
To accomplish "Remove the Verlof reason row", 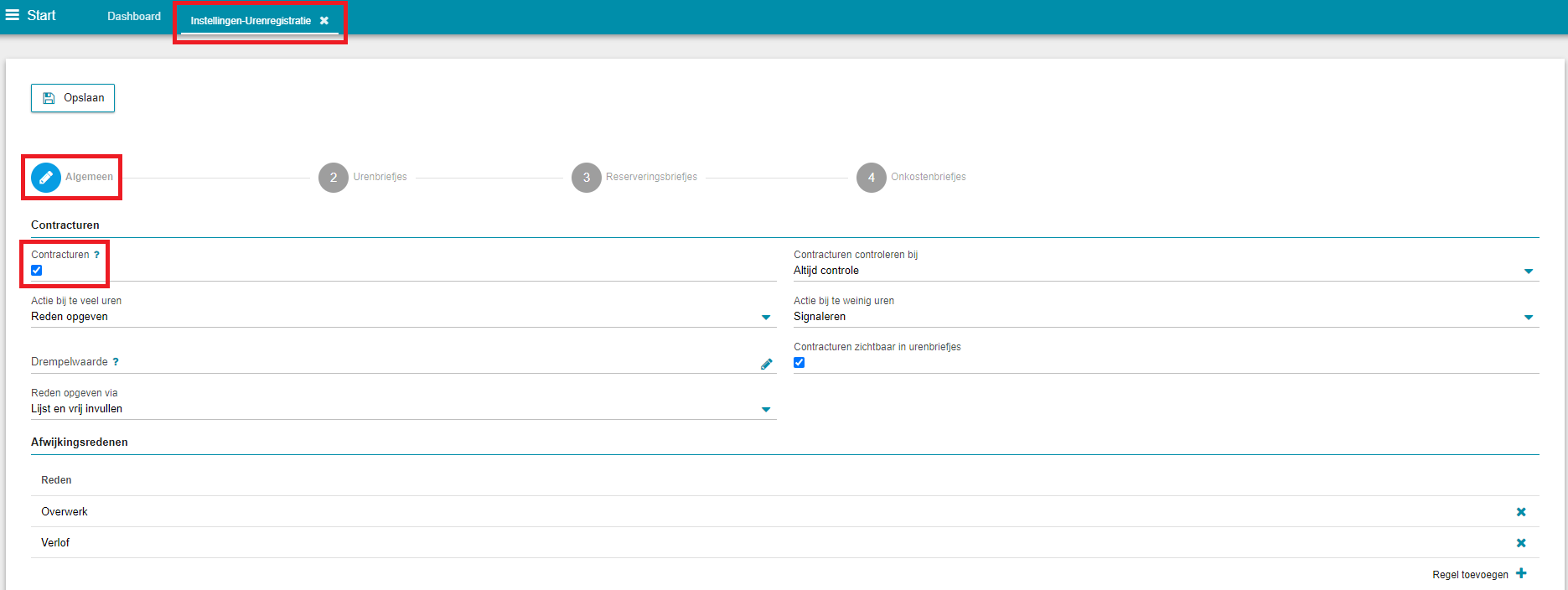I will 1520,543.
